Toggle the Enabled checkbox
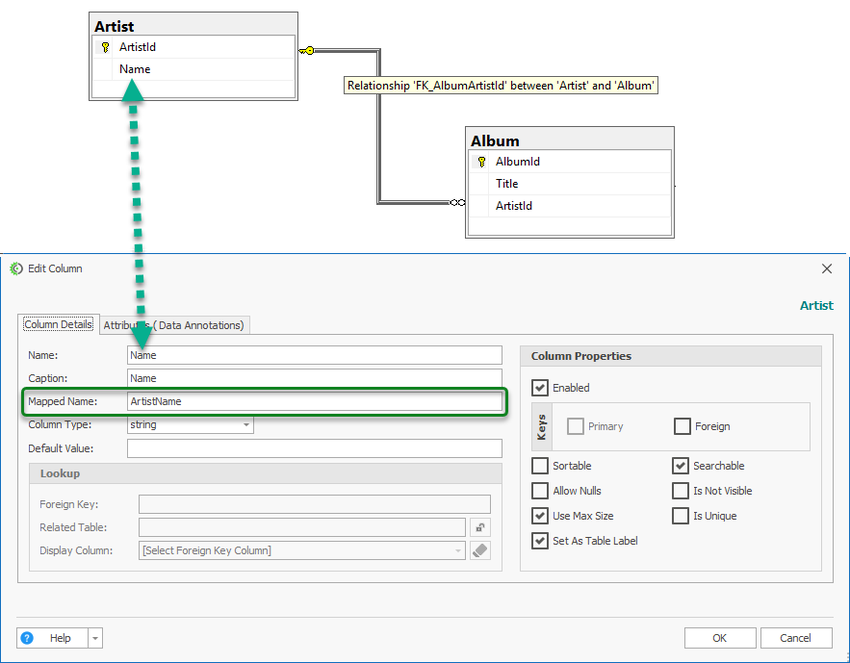The height and width of the screenshot is (663, 850). 540,388
